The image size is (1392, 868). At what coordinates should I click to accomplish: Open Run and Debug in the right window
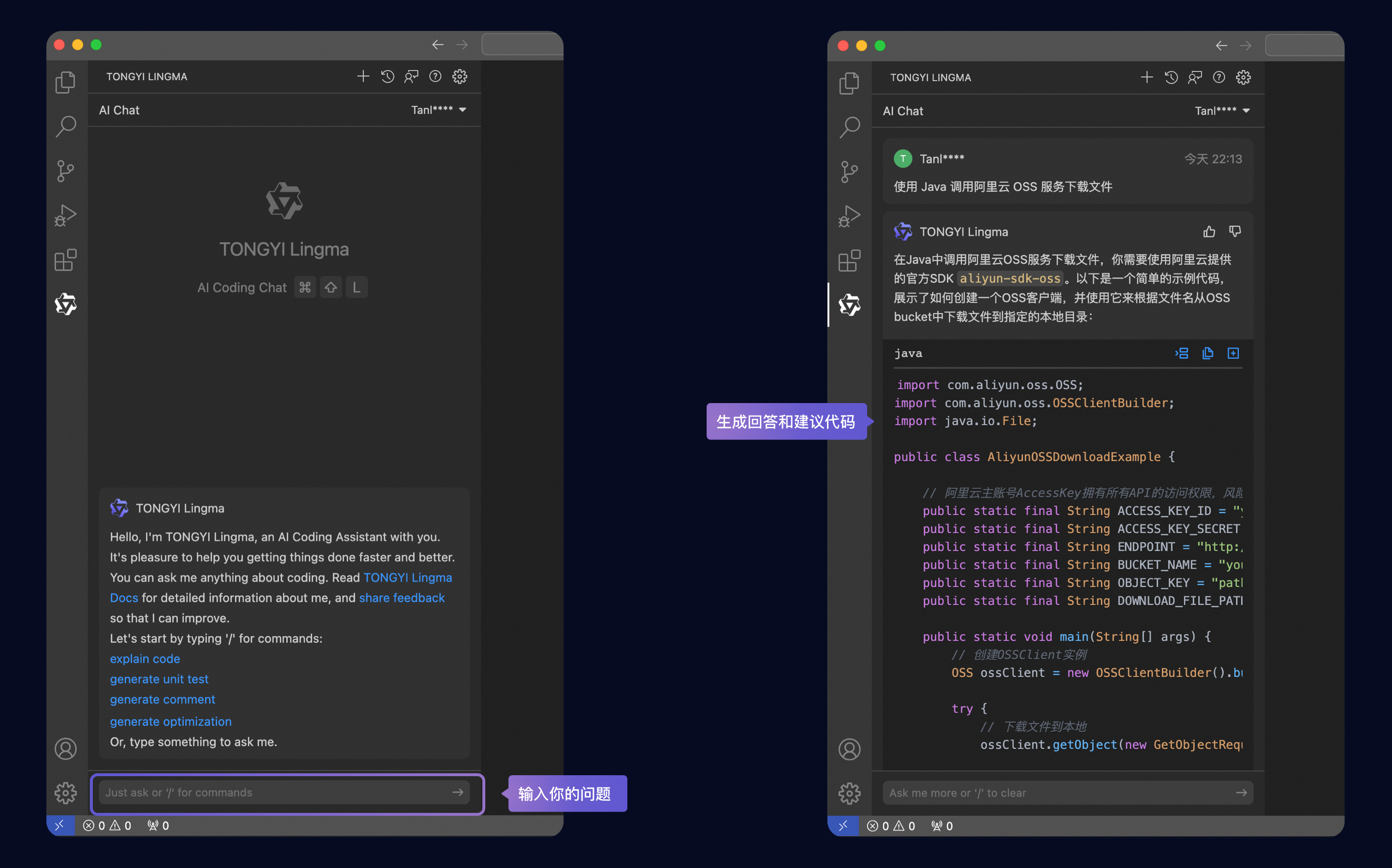(849, 216)
